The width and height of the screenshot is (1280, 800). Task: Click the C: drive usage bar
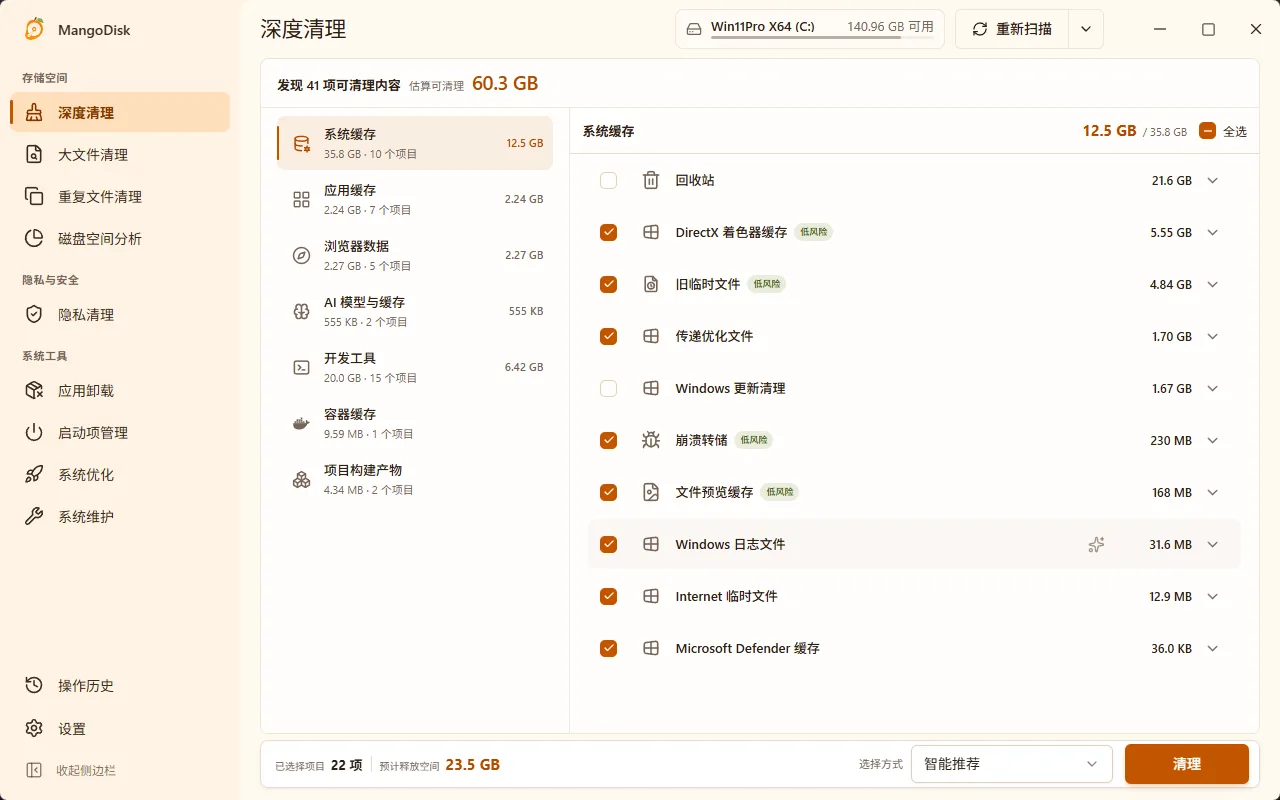[x=822, y=38]
